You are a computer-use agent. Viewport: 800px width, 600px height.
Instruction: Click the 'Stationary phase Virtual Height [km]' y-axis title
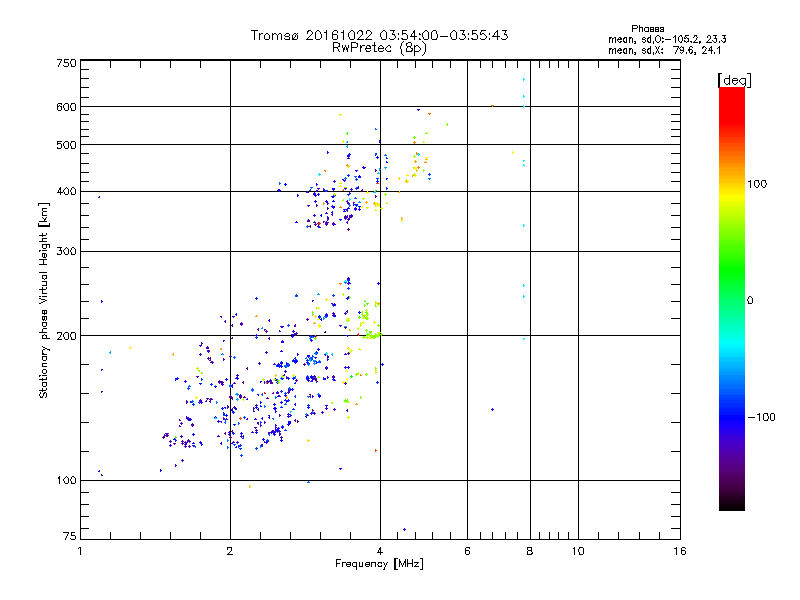click(x=44, y=300)
